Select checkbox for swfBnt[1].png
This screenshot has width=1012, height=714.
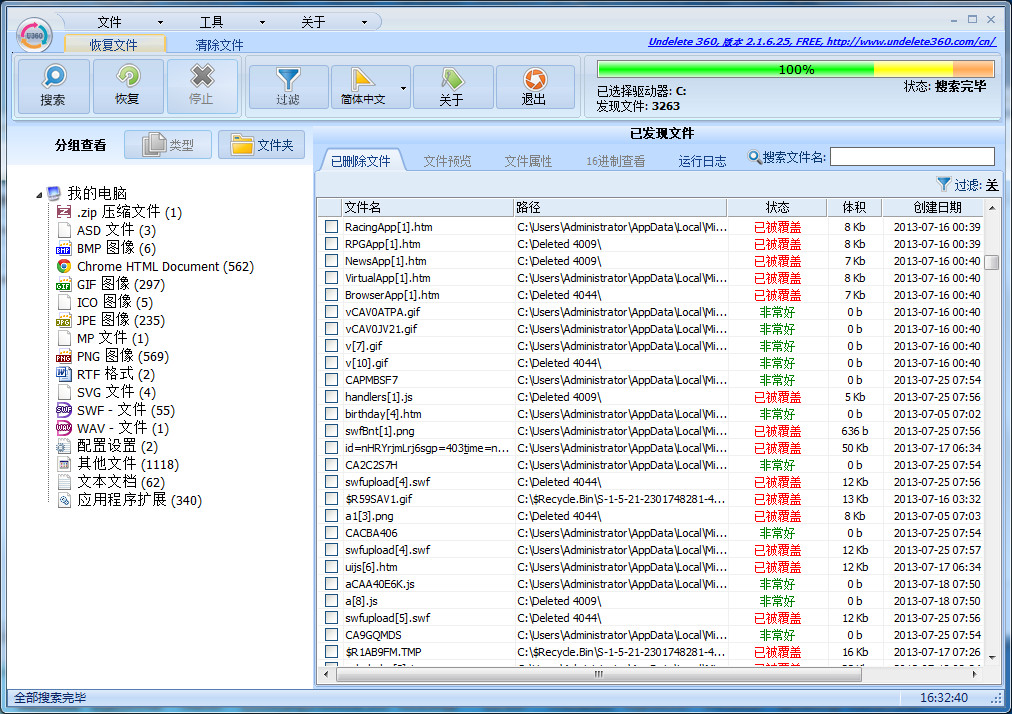coord(331,431)
